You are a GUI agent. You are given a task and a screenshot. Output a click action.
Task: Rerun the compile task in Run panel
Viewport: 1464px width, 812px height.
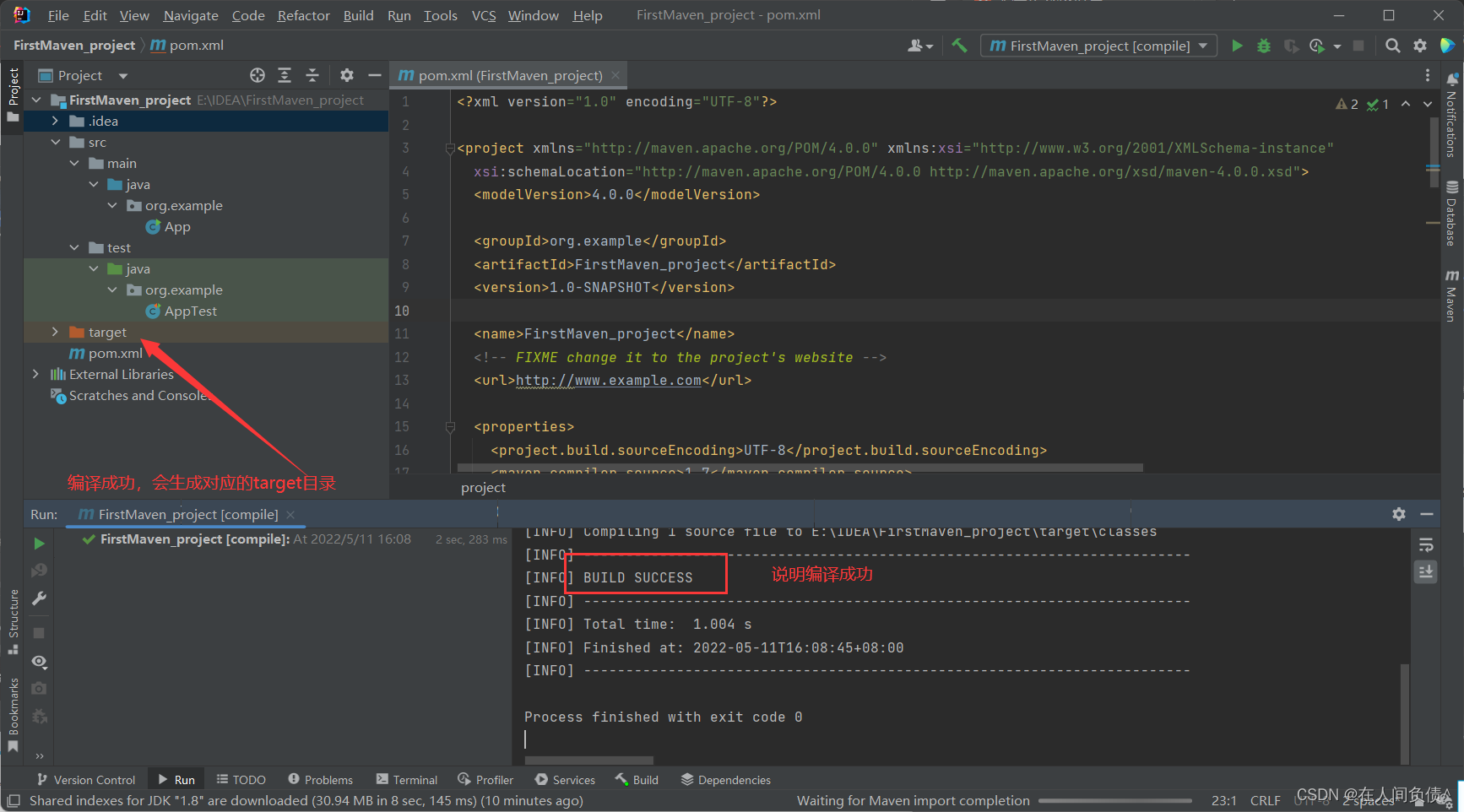tap(39, 544)
